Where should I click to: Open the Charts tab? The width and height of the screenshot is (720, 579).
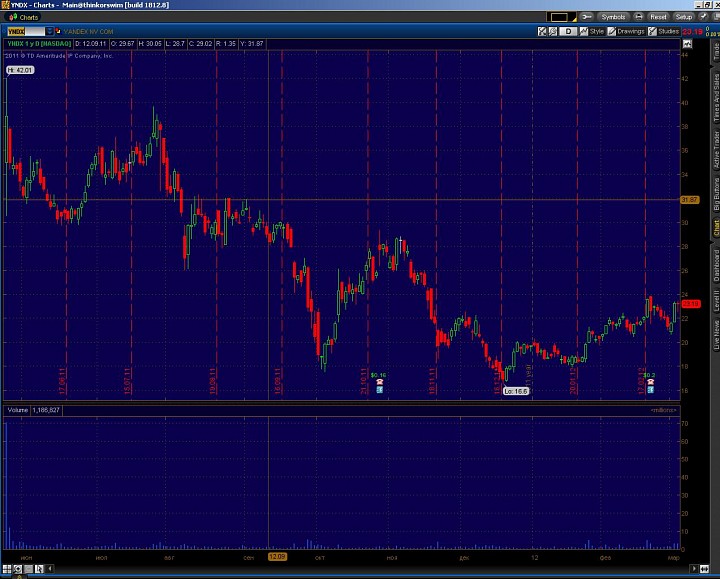tap(23, 17)
